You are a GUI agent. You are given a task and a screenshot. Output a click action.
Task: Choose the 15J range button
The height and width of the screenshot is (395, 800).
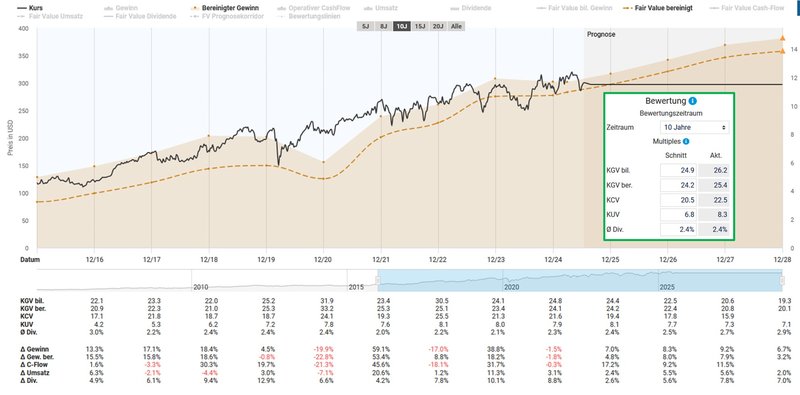click(x=420, y=27)
